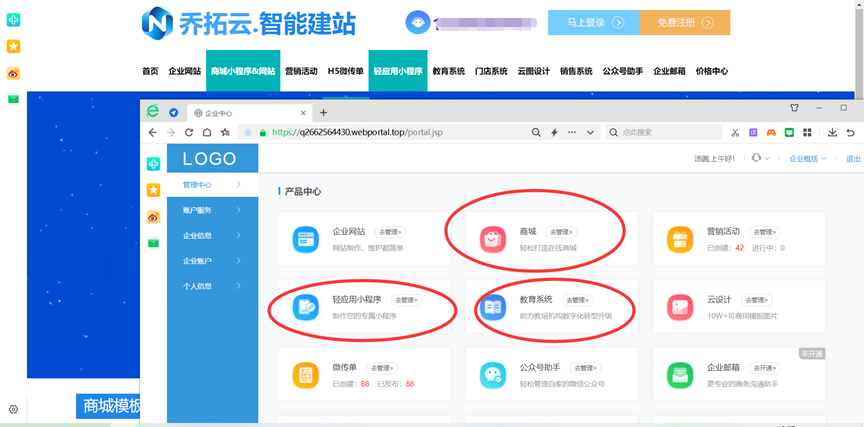Expand the 企业账户 sidebar section
864x427 pixels.
pyautogui.click(x=212, y=261)
